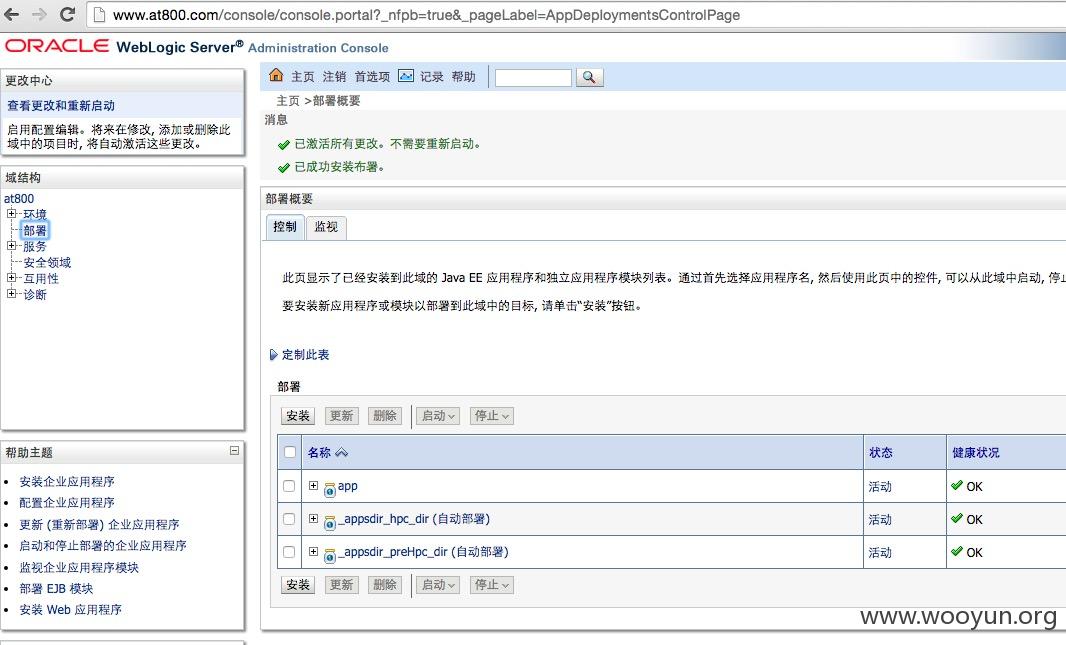Expand the 定制此表 section

click(x=274, y=355)
